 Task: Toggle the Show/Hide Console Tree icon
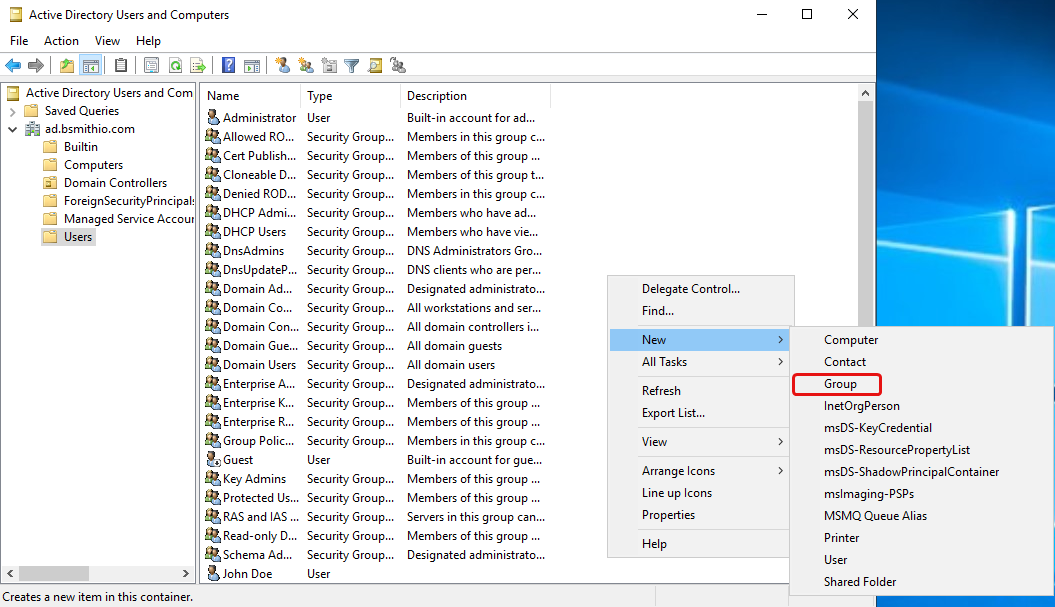point(90,65)
